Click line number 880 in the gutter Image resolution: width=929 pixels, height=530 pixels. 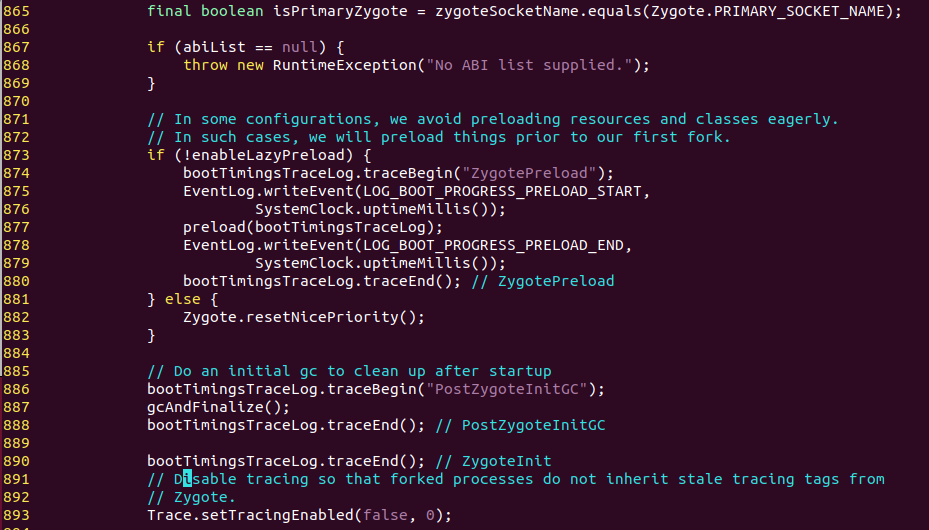point(17,281)
